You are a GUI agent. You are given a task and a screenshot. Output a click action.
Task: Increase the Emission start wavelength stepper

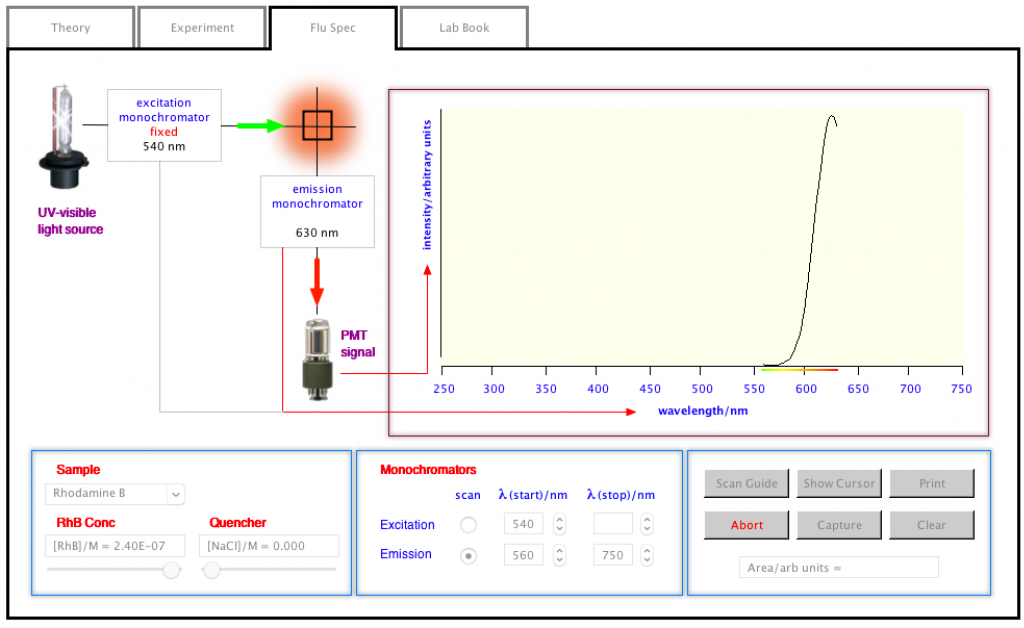click(560, 550)
